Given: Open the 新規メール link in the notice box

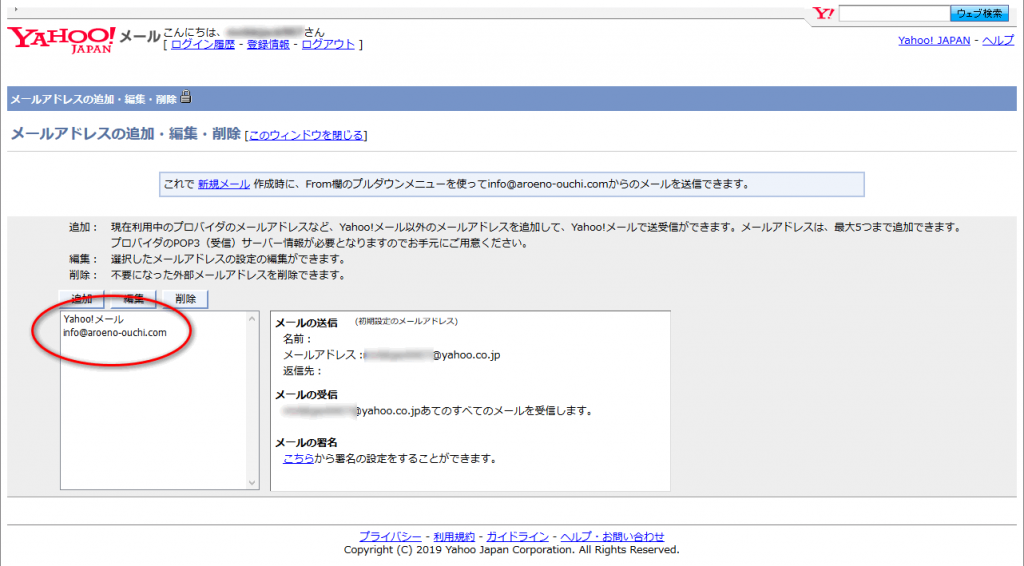Looking at the screenshot, I should pos(224,184).
